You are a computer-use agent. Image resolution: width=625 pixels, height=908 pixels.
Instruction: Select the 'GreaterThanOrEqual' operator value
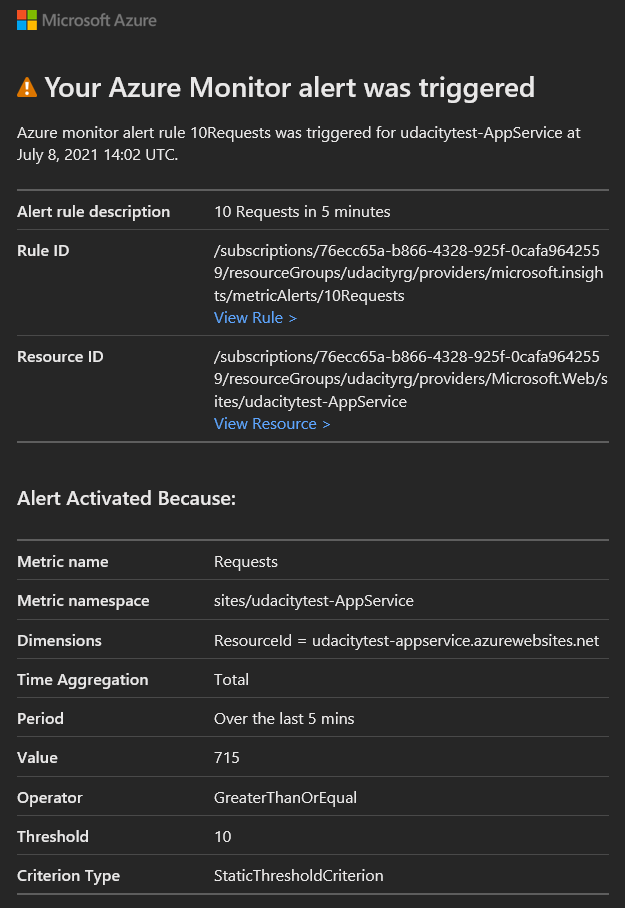(286, 798)
